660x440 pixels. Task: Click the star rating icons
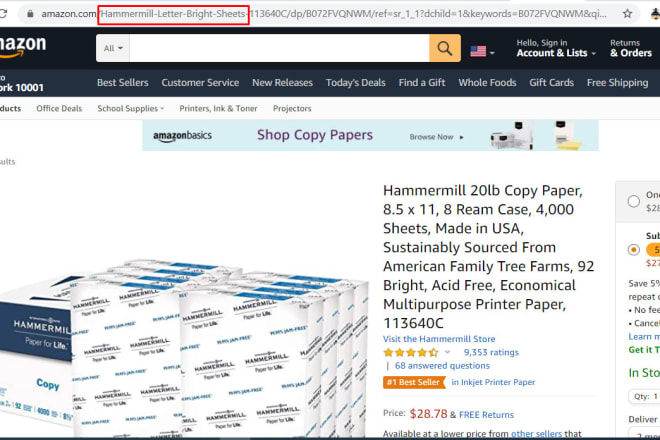(410, 352)
